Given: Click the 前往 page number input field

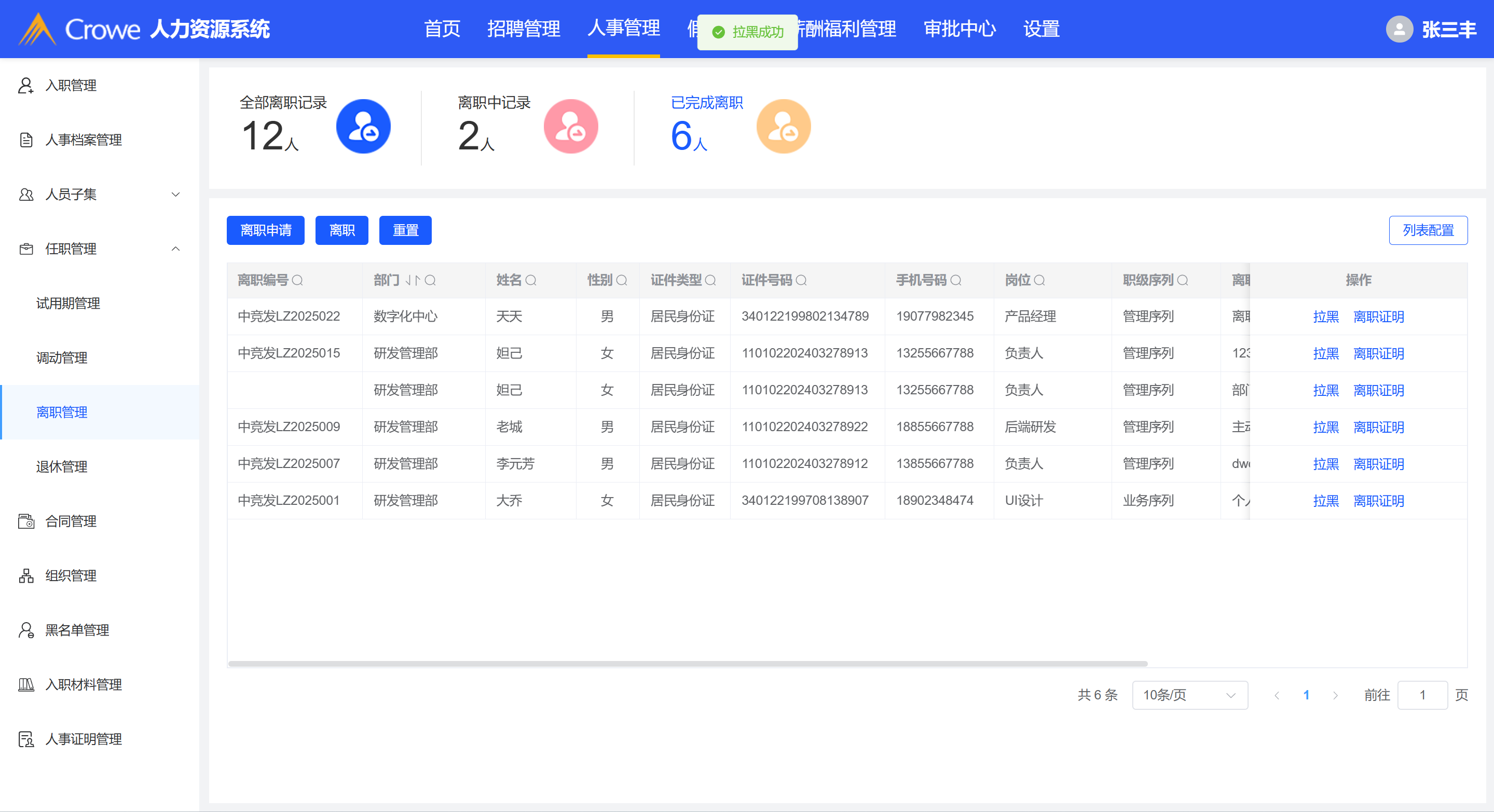Looking at the screenshot, I should pyautogui.click(x=1422, y=695).
